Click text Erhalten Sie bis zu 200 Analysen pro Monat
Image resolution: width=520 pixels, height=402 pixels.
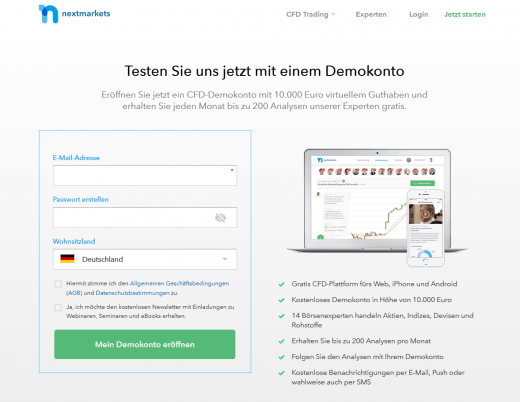361,341
